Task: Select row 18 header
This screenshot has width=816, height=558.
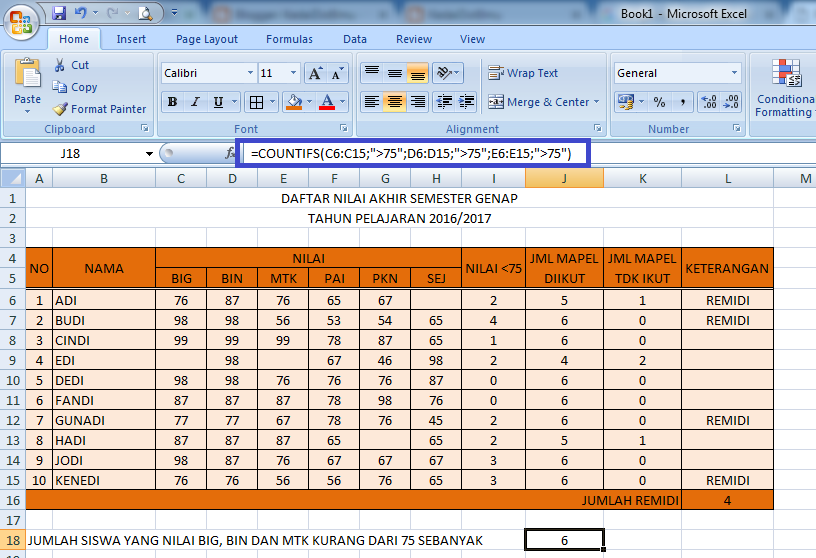Action: (x=12, y=541)
